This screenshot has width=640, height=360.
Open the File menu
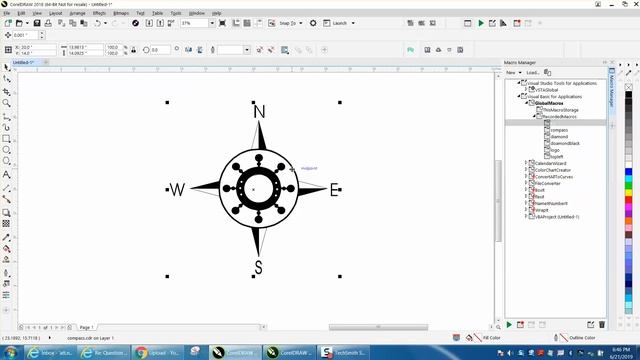point(7,13)
